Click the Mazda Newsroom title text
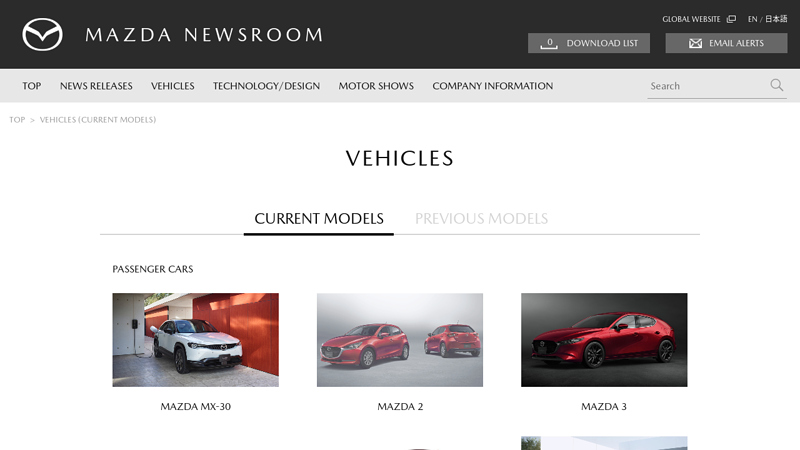The width and height of the screenshot is (800, 450). tap(204, 35)
